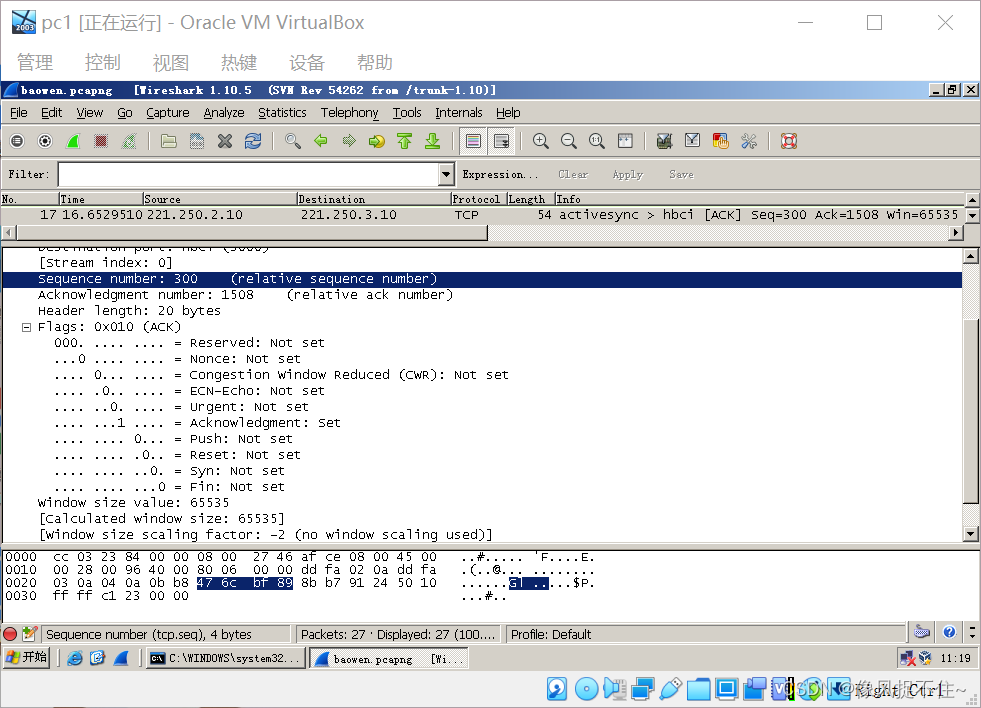Toggle auto scroll during live capture
This screenshot has height=708, width=981.
click(x=502, y=141)
